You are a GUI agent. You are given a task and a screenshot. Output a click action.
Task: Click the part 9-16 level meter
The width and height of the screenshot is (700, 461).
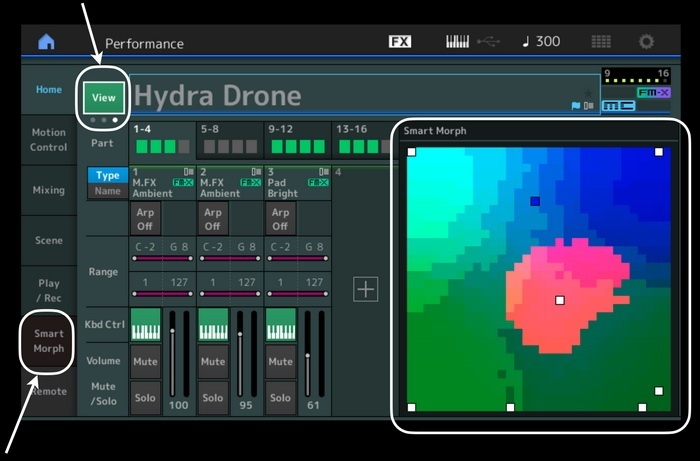[636, 76]
